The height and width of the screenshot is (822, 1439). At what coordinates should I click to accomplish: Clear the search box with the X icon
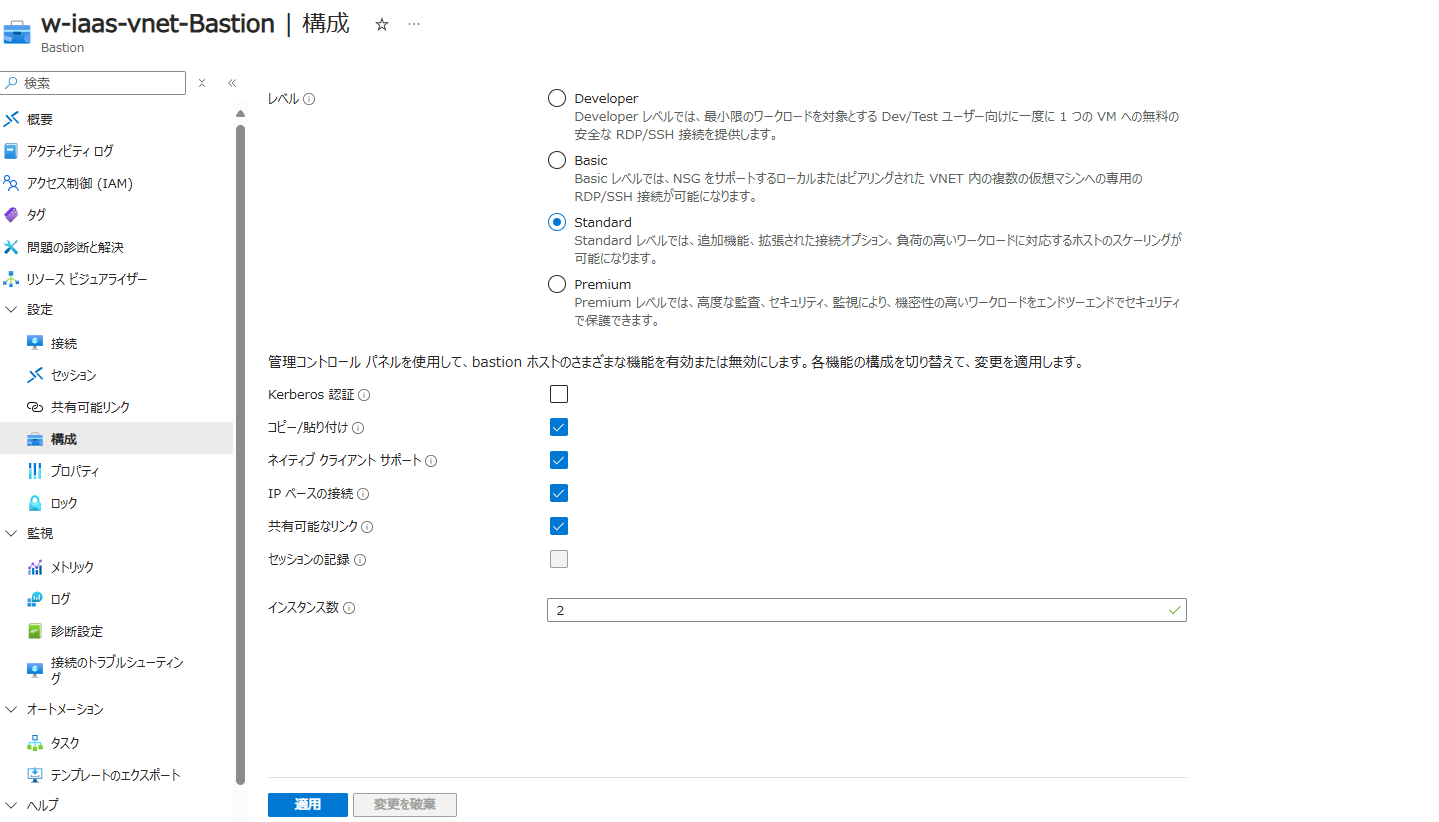tap(201, 83)
